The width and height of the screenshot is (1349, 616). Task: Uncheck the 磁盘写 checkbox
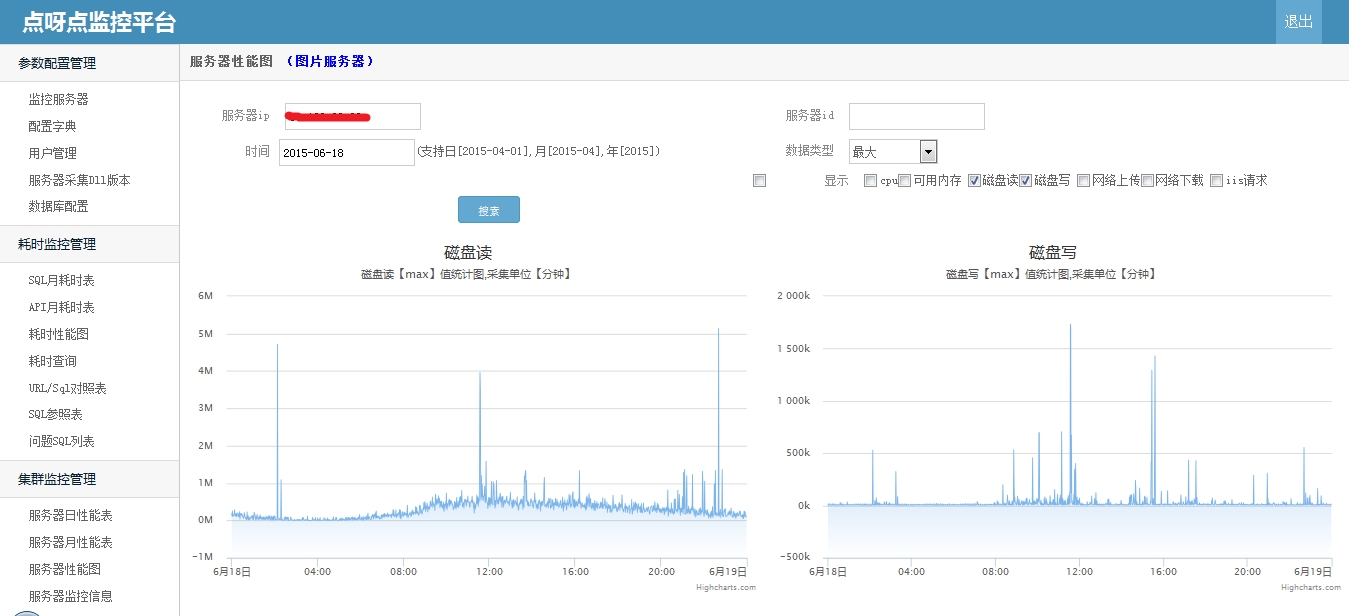(1026, 181)
